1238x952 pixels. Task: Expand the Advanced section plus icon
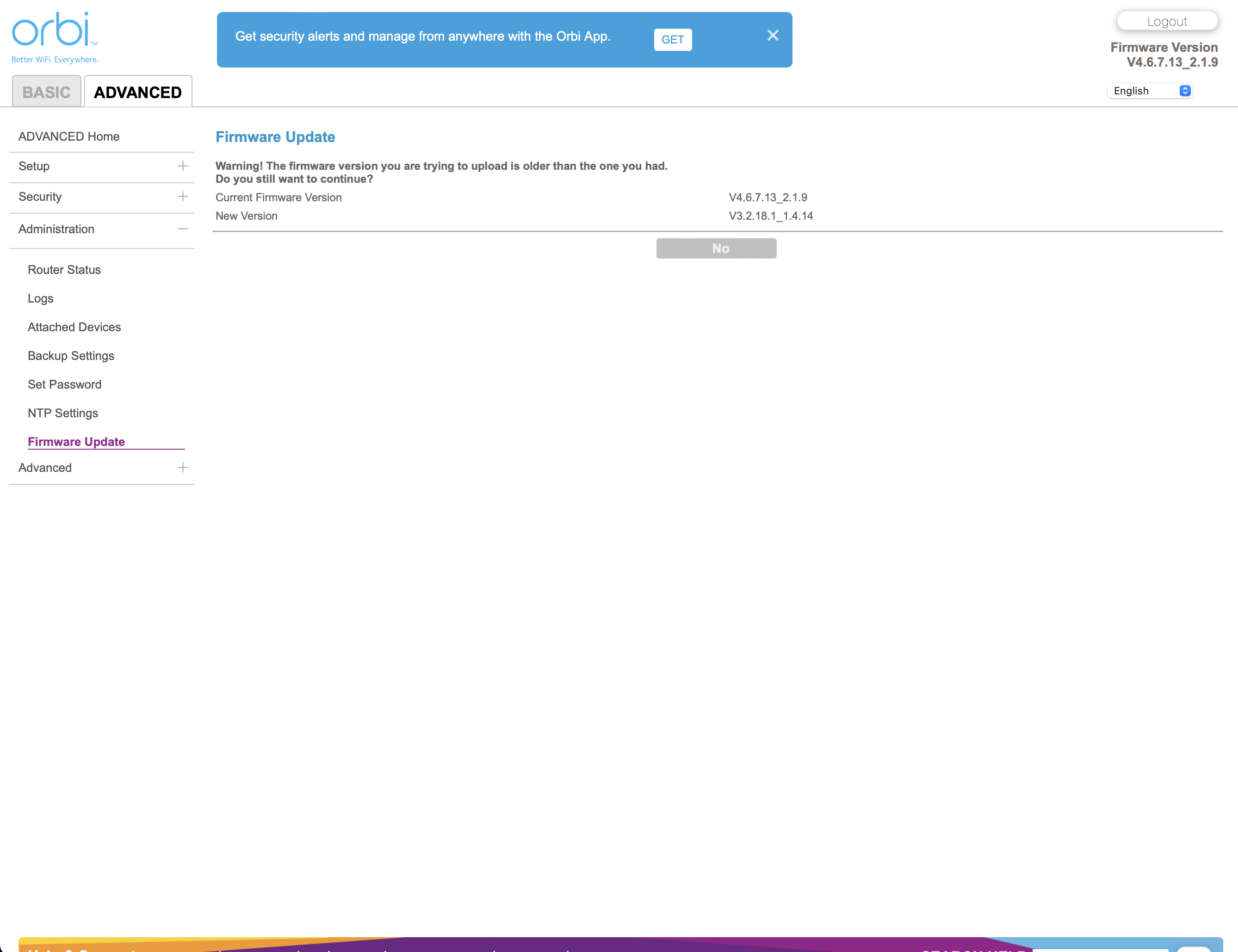tap(182, 468)
